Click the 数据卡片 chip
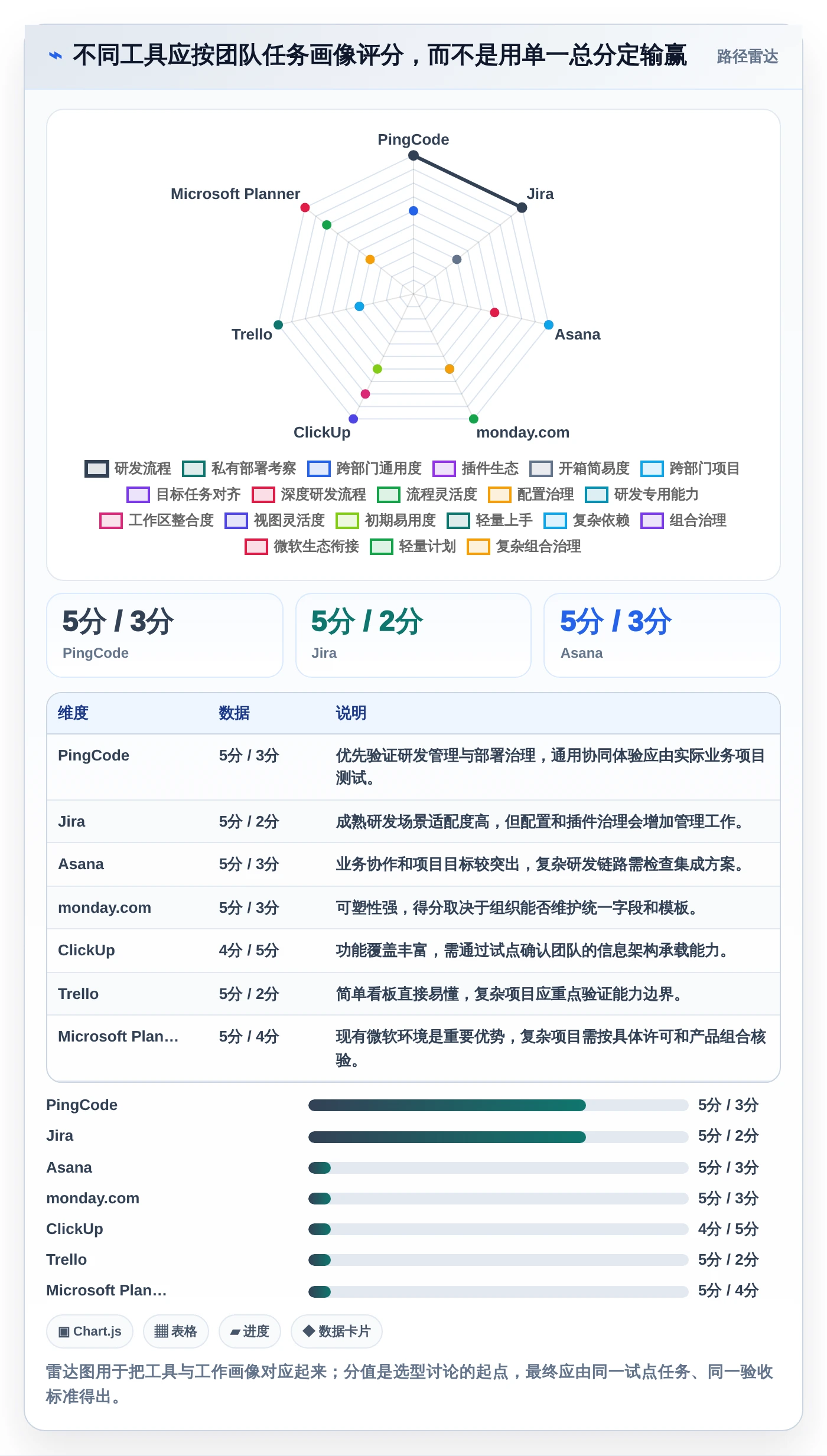827x1456 pixels. (336, 1331)
